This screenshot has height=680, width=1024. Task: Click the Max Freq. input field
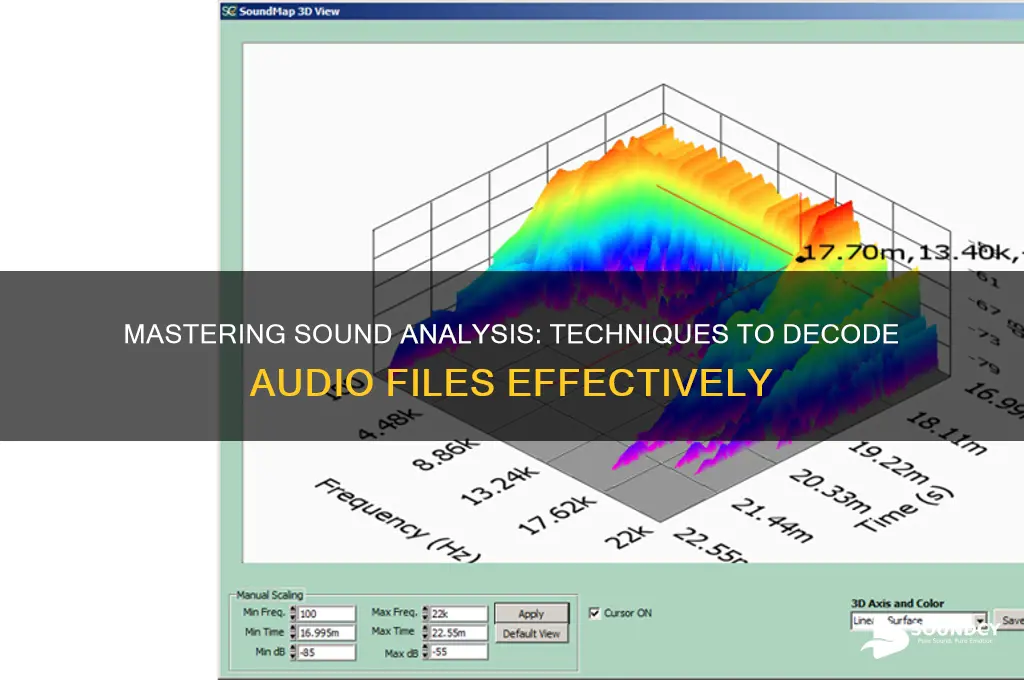458,613
